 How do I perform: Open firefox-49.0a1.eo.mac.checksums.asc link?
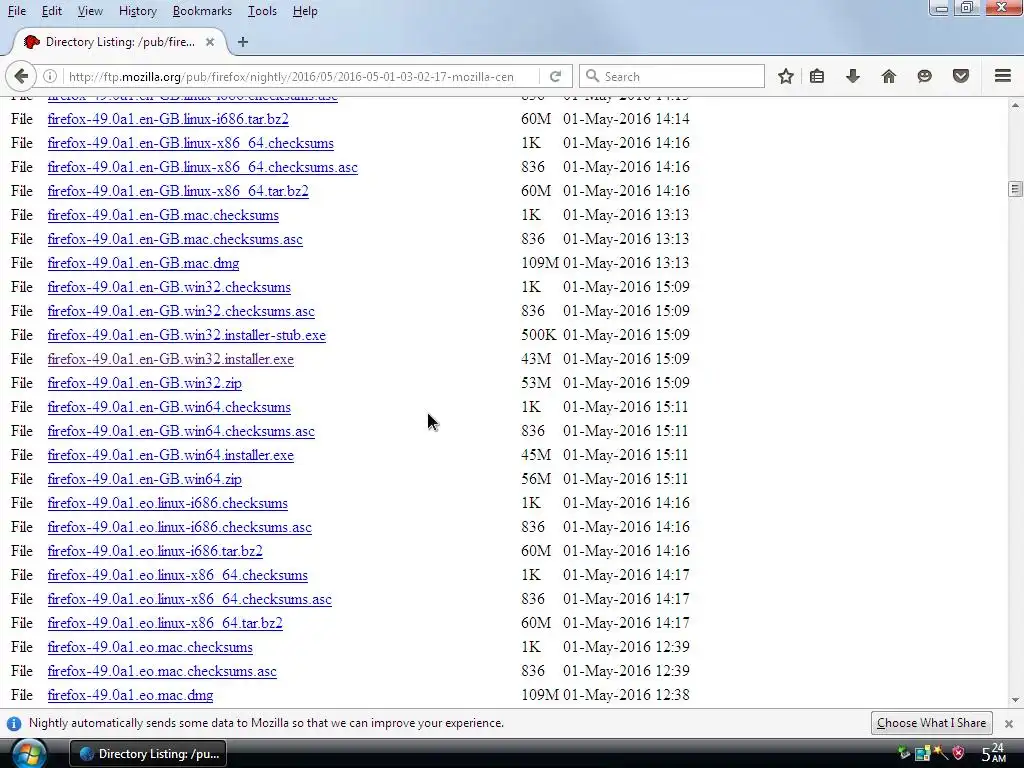(x=162, y=671)
